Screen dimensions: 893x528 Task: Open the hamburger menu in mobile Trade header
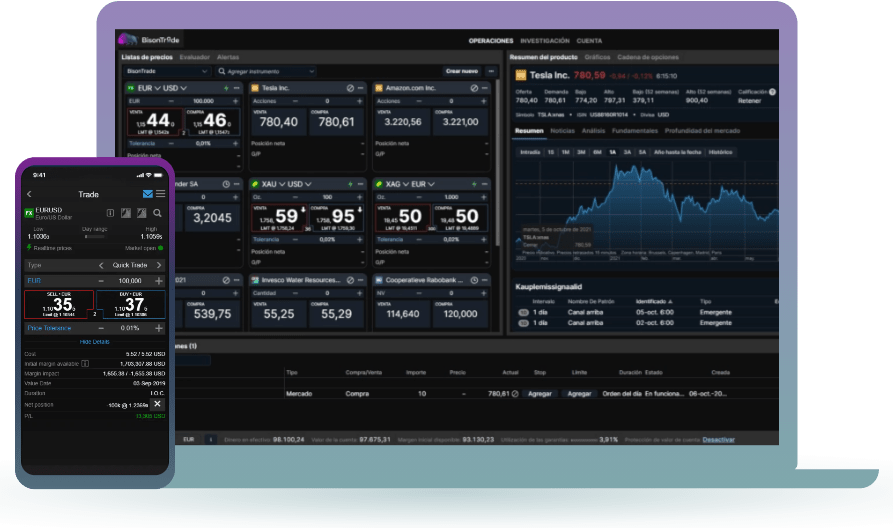[x=161, y=193]
